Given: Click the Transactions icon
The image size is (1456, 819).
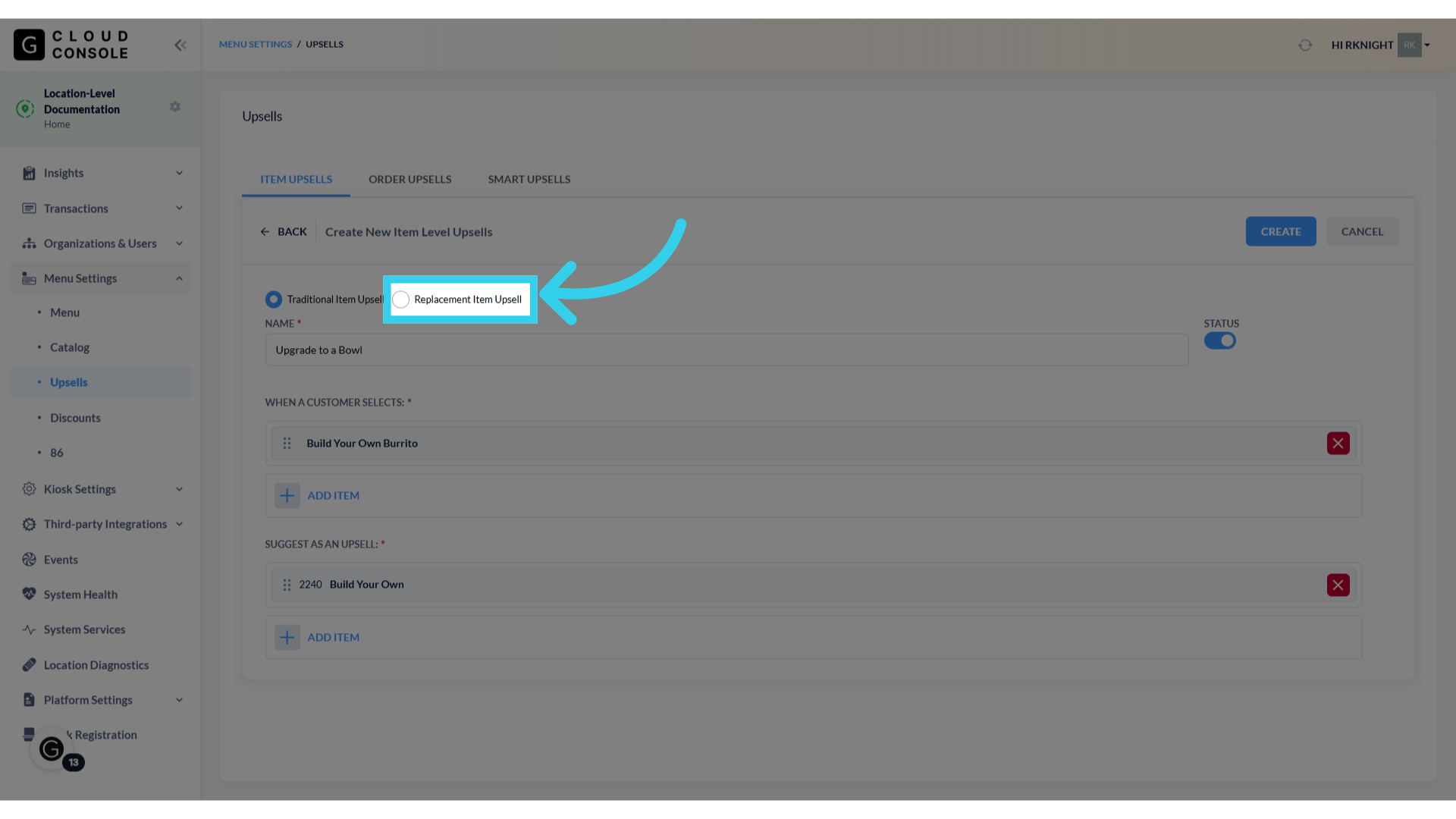Looking at the screenshot, I should 29,208.
